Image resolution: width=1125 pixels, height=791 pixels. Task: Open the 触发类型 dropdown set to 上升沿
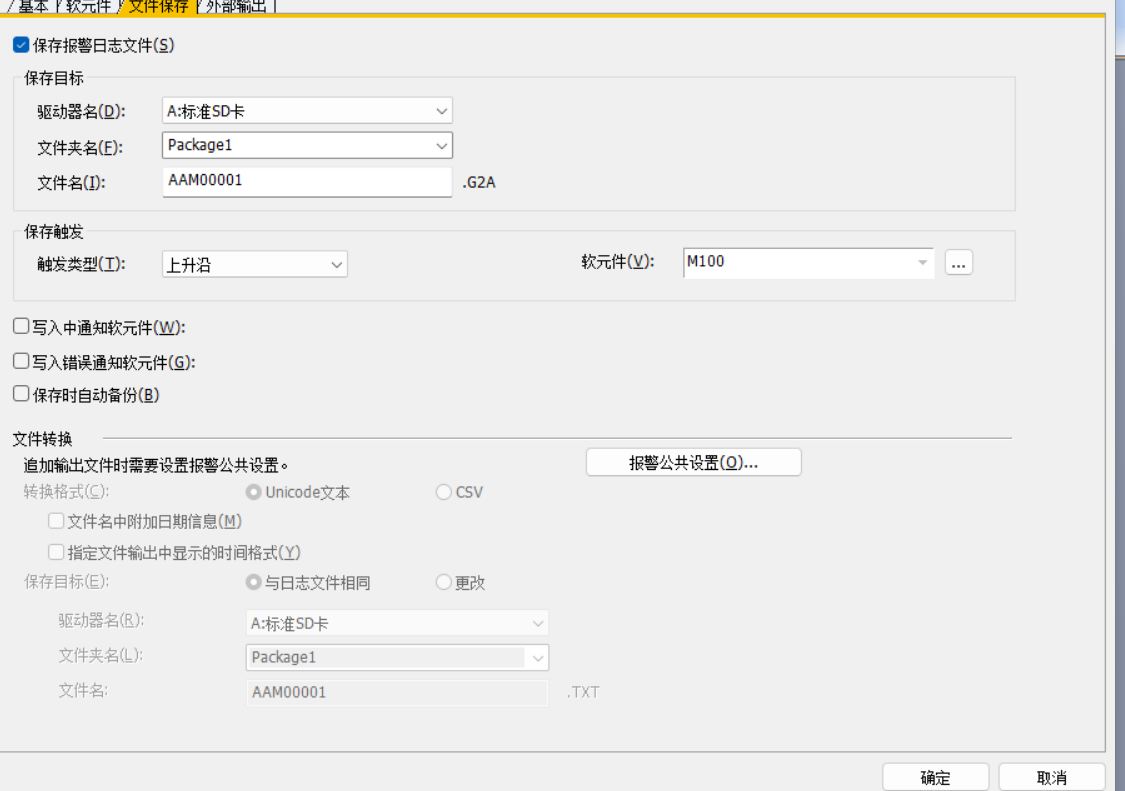click(x=336, y=265)
